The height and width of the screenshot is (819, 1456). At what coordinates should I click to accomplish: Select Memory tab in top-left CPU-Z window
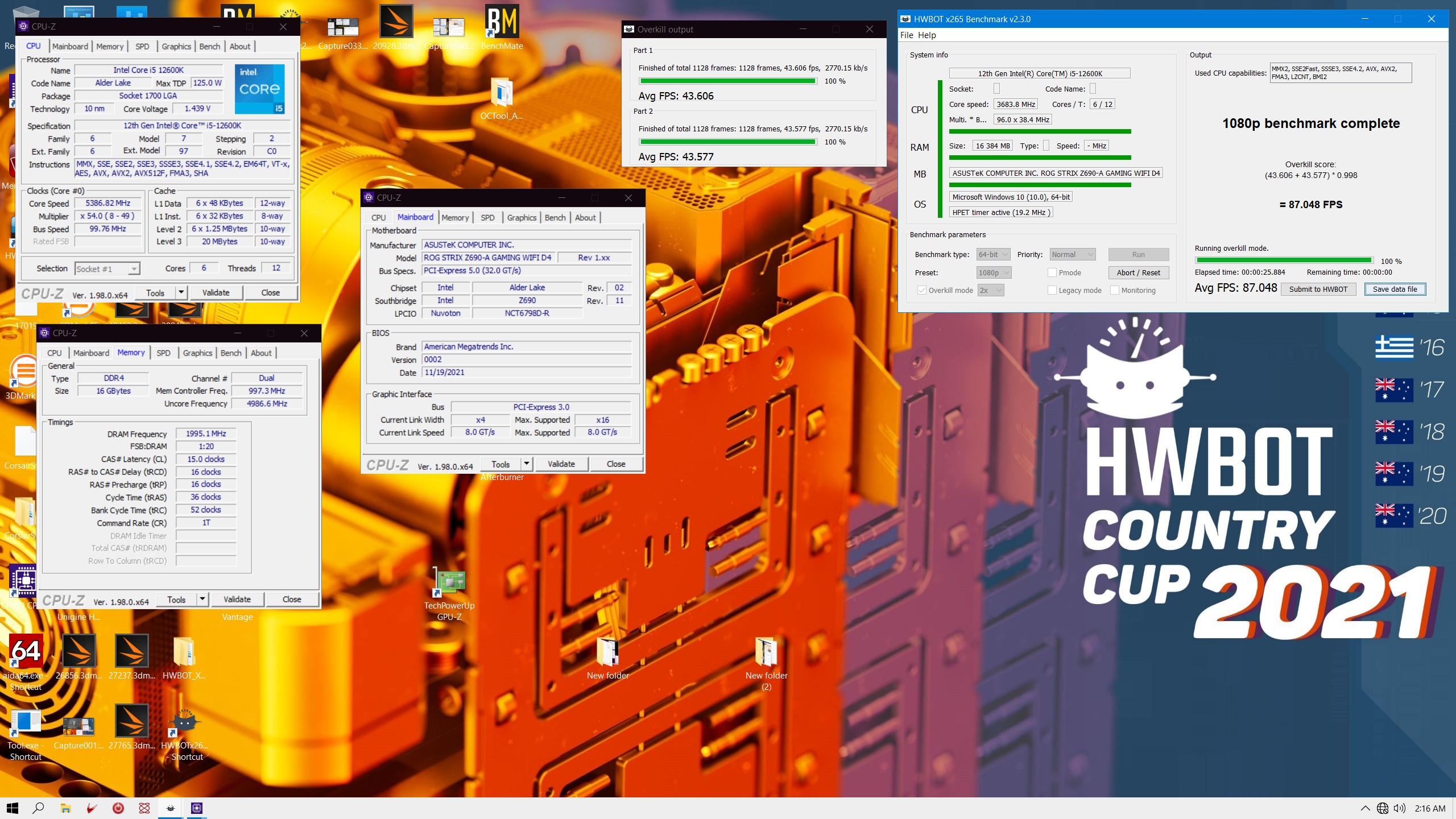(x=110, y=47)
